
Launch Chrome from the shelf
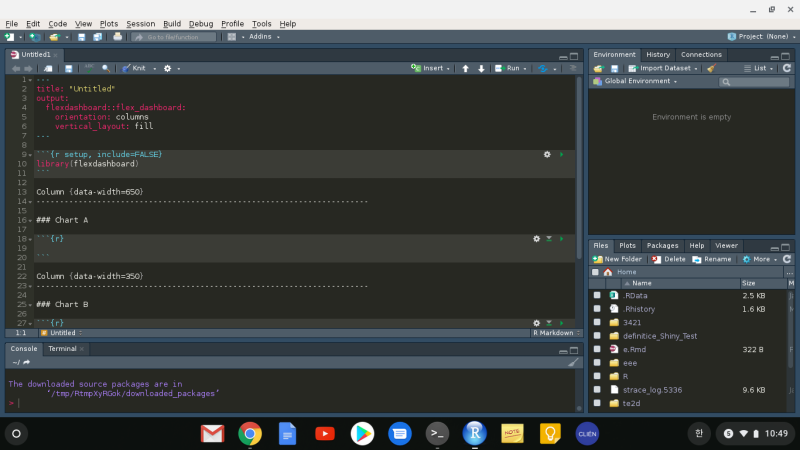click(250, 433)
